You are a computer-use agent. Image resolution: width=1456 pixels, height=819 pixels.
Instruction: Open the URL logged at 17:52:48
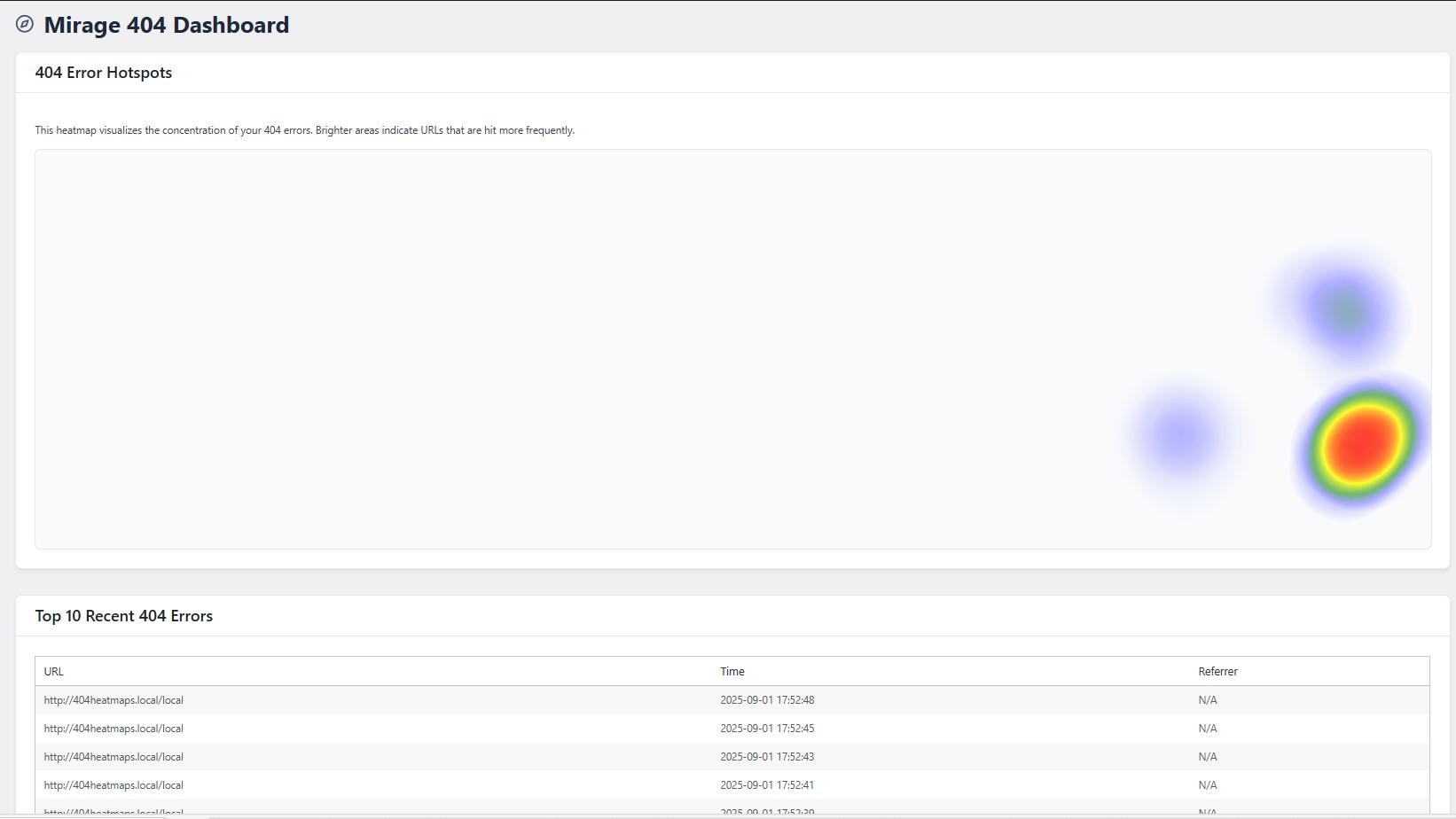pyautogui.click(x=114, y=700)
